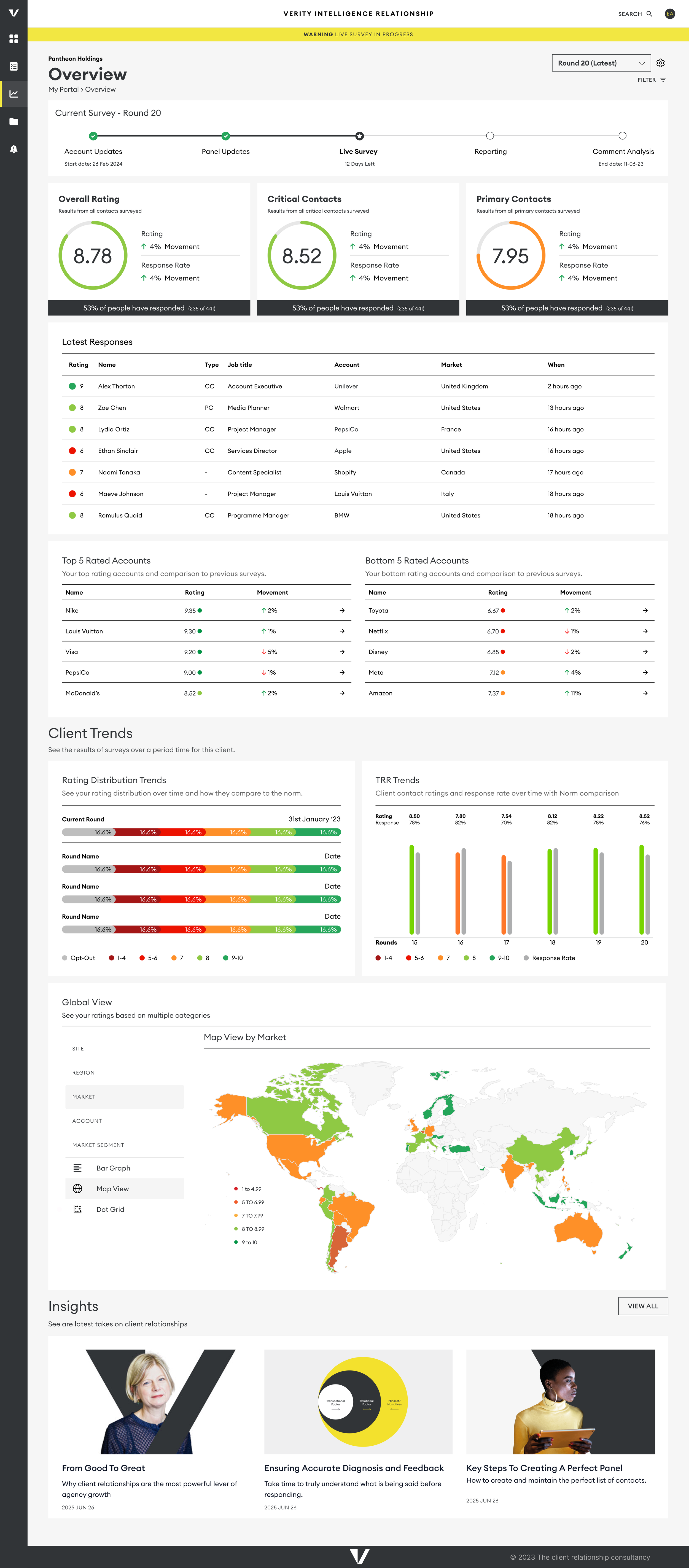The image size is (689, 1568).
Task: Open Nike account row arrow
Action: [341, 611]
